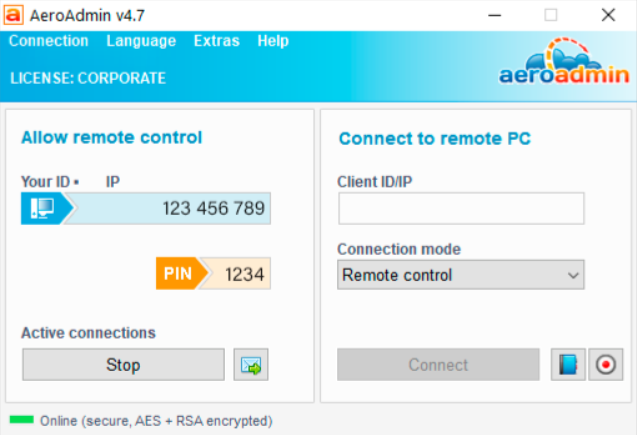This screenshot has height=435, width=637.
Task: Click the AeroAdmin title bar app icon
Action: [14, 15]
